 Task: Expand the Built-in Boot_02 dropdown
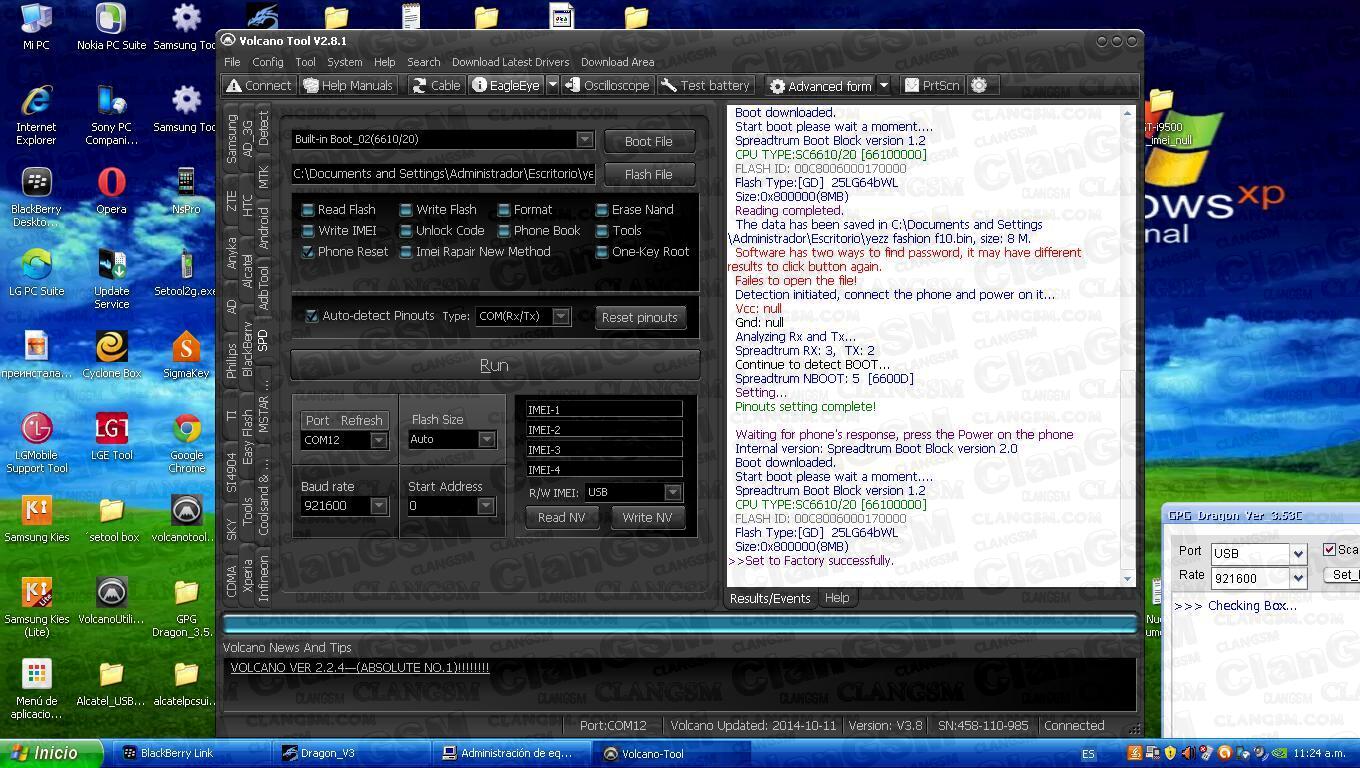[x=585, y=140]
